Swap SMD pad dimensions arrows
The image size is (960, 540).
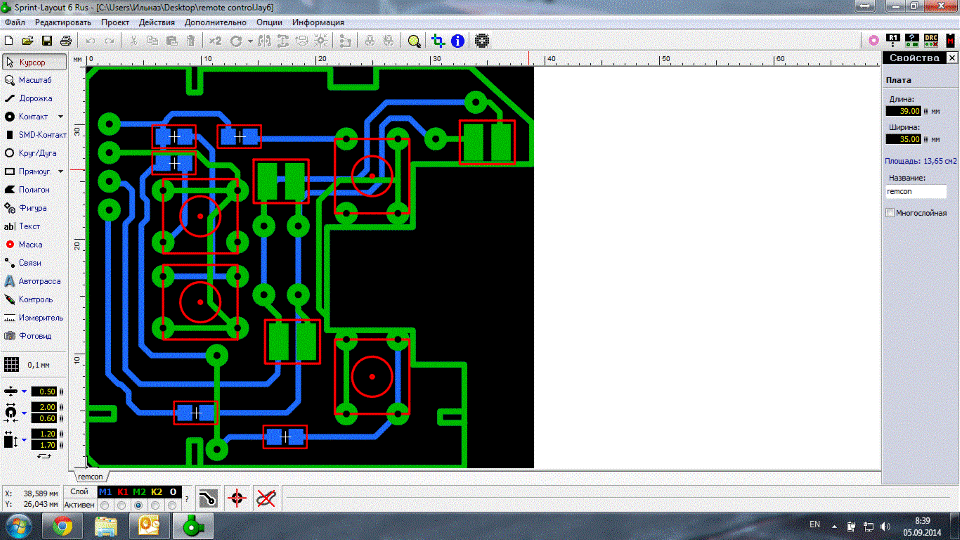(x=44, y=456)
